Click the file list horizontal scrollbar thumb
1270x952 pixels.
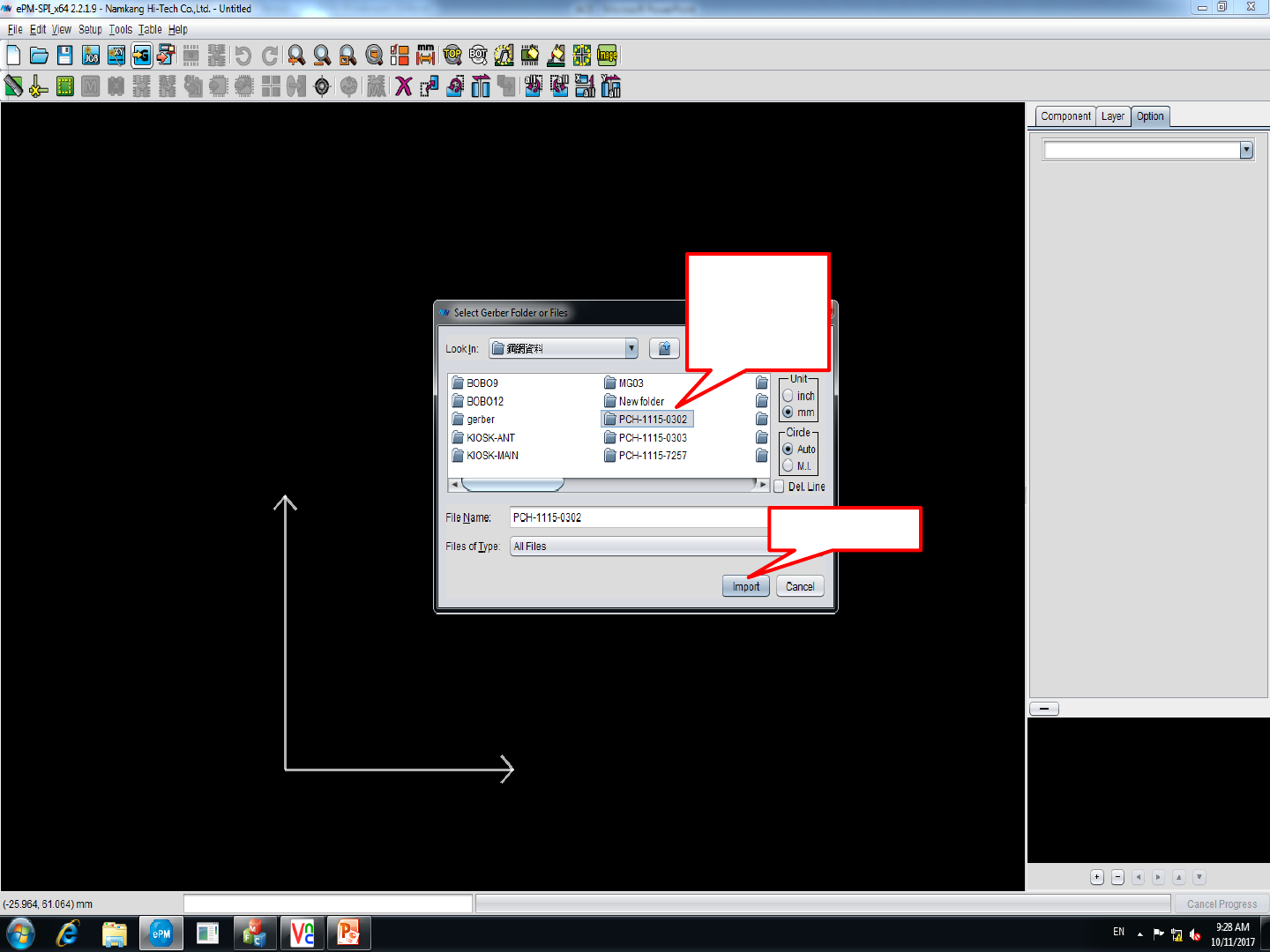pos(512,485)
